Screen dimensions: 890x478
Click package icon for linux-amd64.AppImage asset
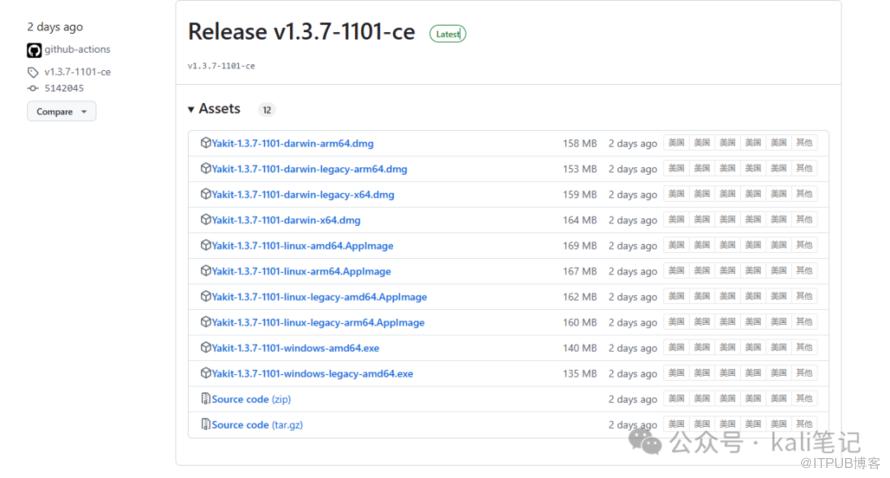206,245
